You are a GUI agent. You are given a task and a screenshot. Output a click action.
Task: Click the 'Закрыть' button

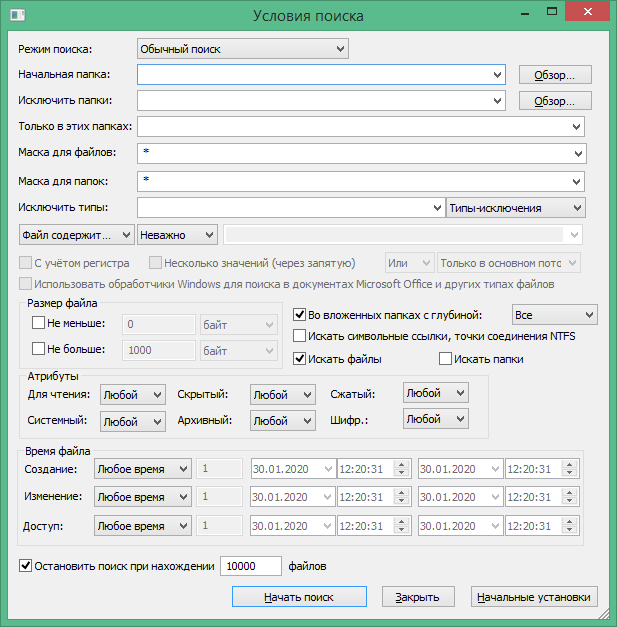click(418, 597)
